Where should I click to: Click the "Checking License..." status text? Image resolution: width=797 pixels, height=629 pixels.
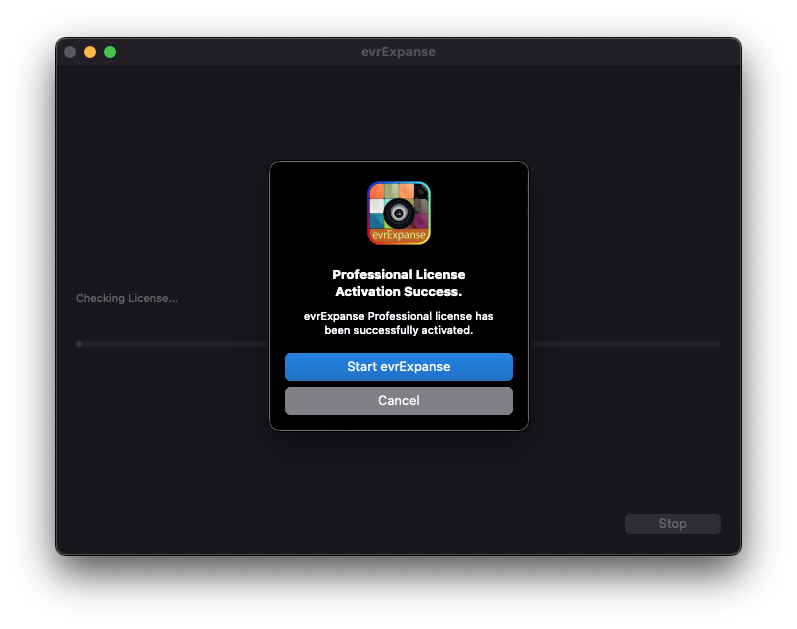[127, 298]
